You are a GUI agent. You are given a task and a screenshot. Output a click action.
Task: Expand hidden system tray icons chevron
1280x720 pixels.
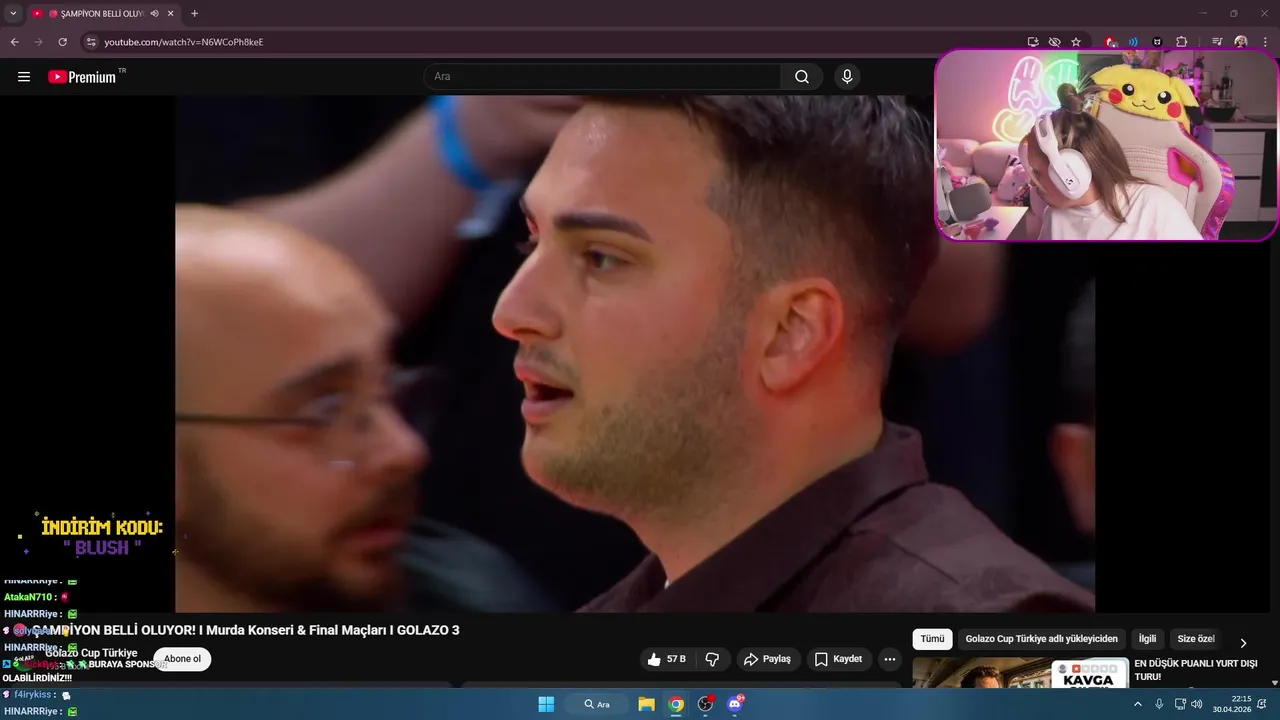1137,704
